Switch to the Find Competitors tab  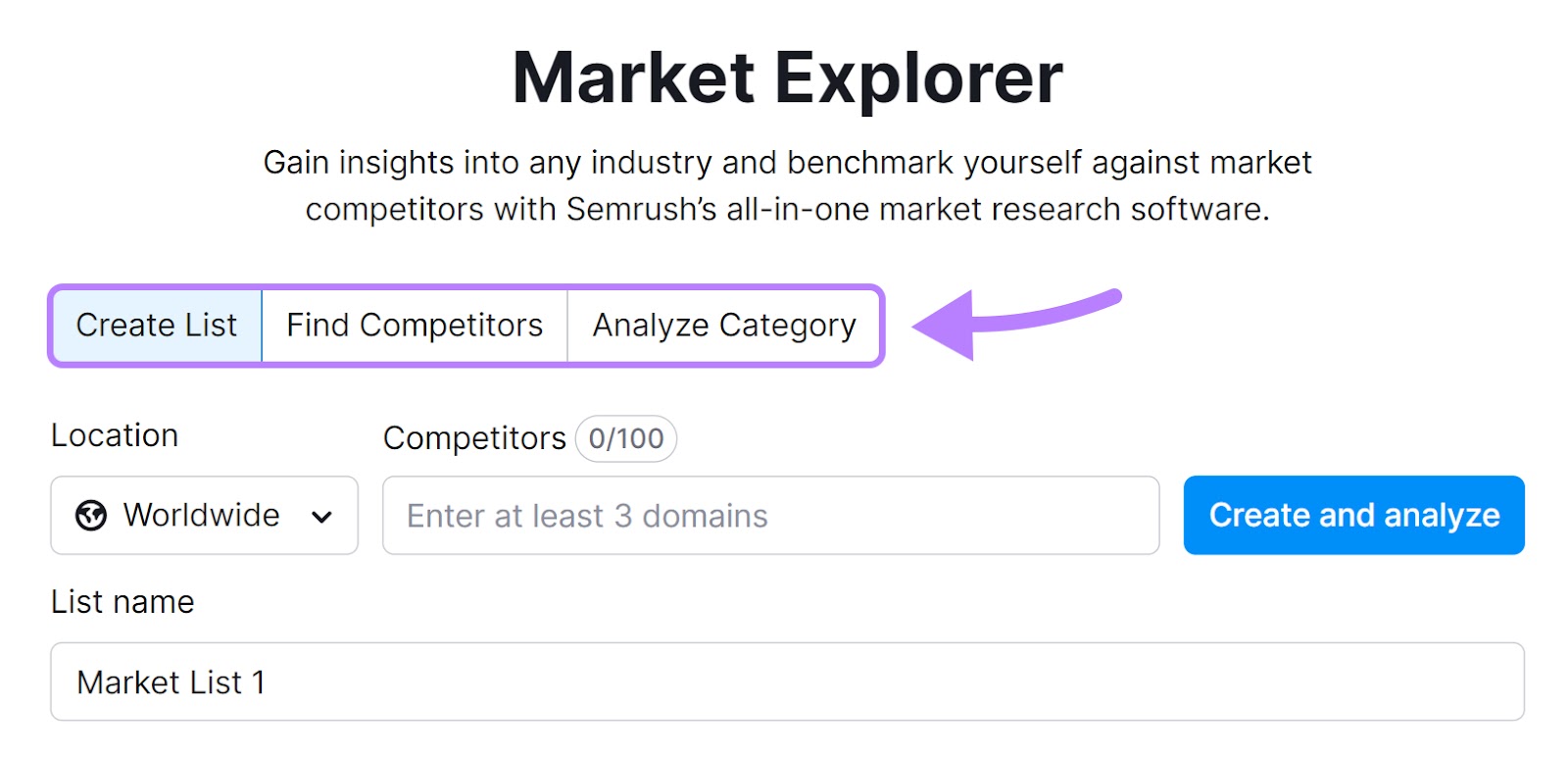414,326
